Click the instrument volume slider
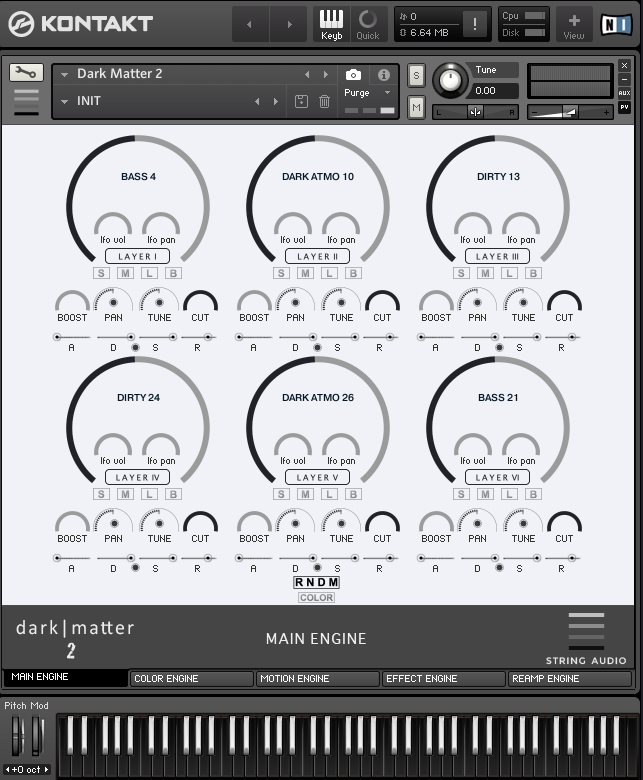The width and height of the screenshot is (643, 780). 570,112
